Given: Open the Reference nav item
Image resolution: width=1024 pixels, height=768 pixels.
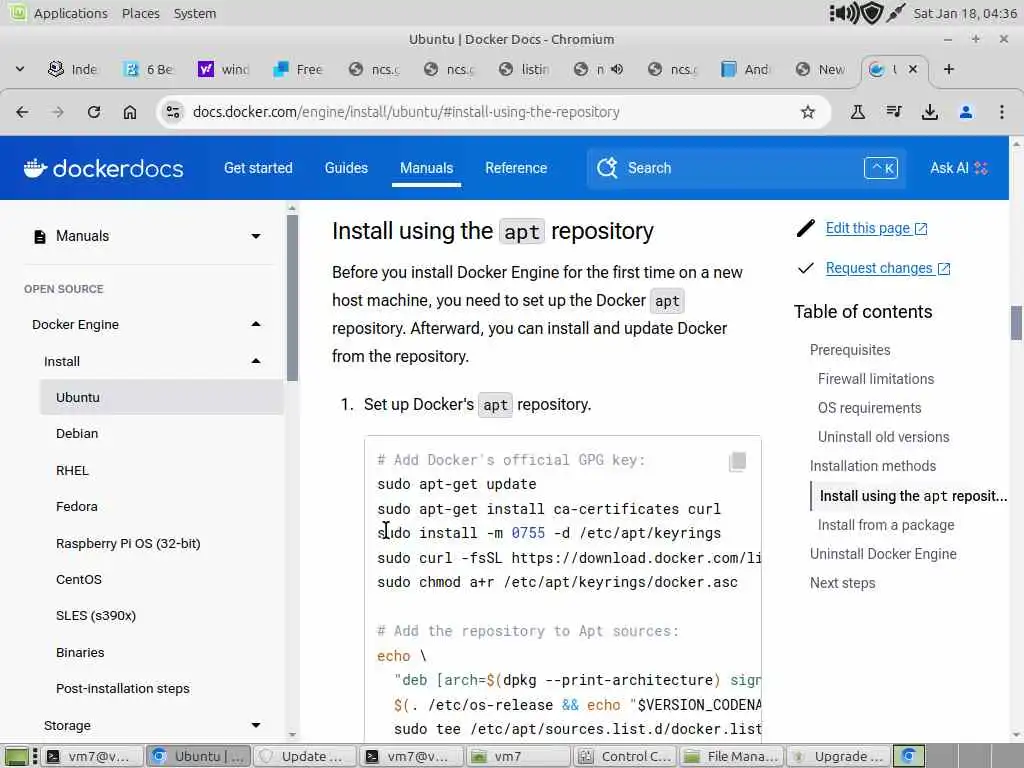Looking at the screenshot, I should 516,168.
